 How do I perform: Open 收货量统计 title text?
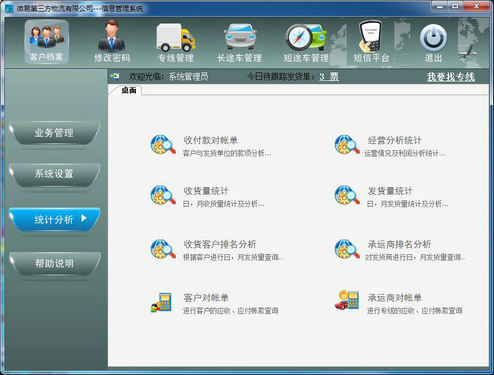(x=206, y=191)
